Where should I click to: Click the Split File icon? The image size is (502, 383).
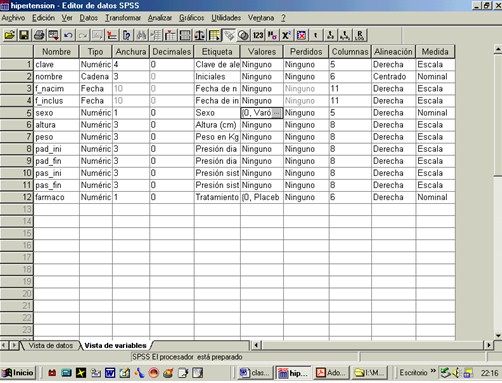tap(185, 35)
